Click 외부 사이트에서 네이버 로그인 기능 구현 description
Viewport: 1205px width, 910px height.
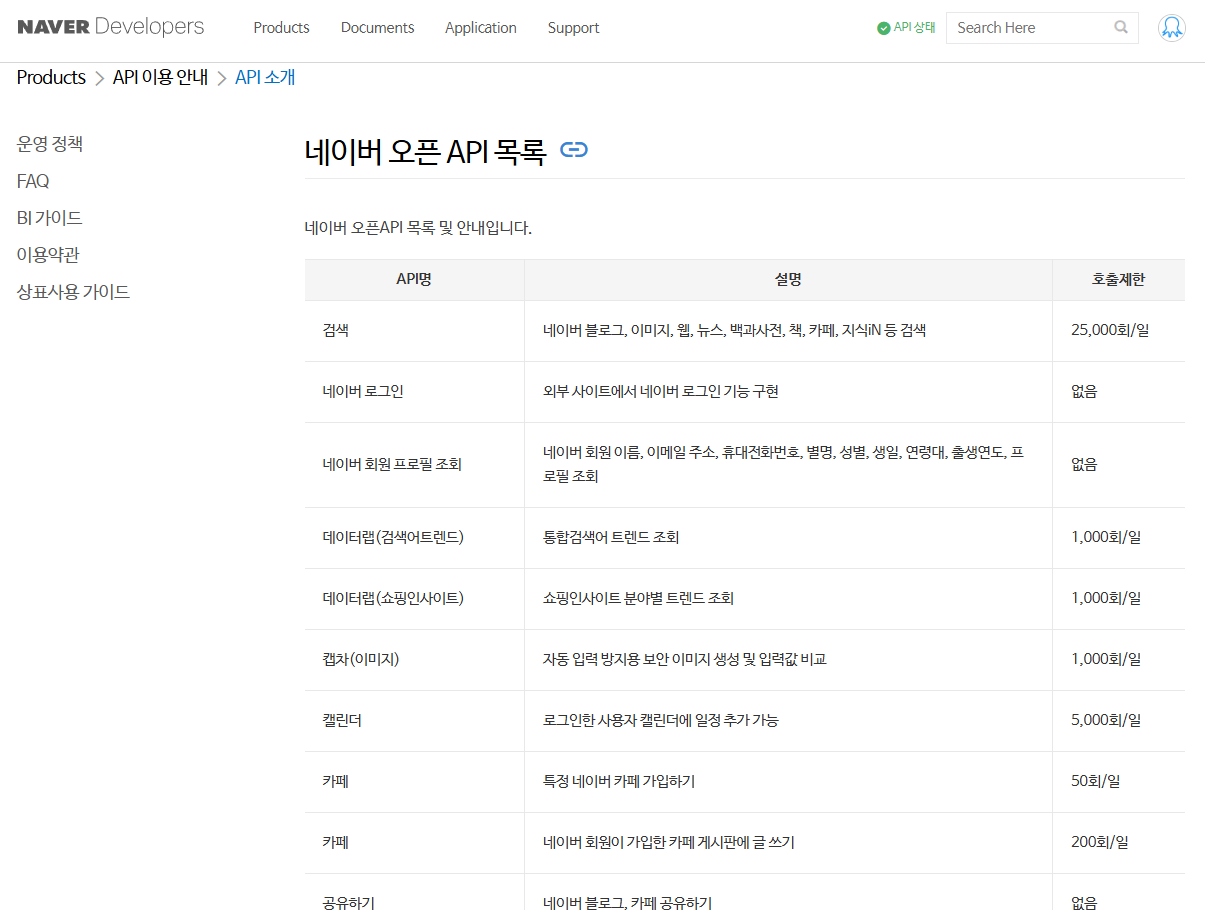[661, 391]
